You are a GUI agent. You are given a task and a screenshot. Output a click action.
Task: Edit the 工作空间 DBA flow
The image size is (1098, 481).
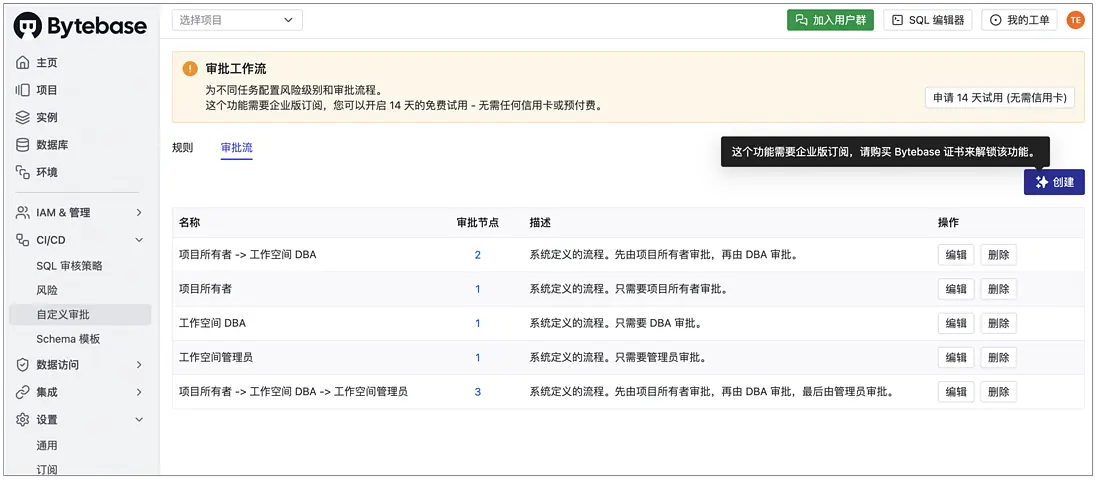956,323
